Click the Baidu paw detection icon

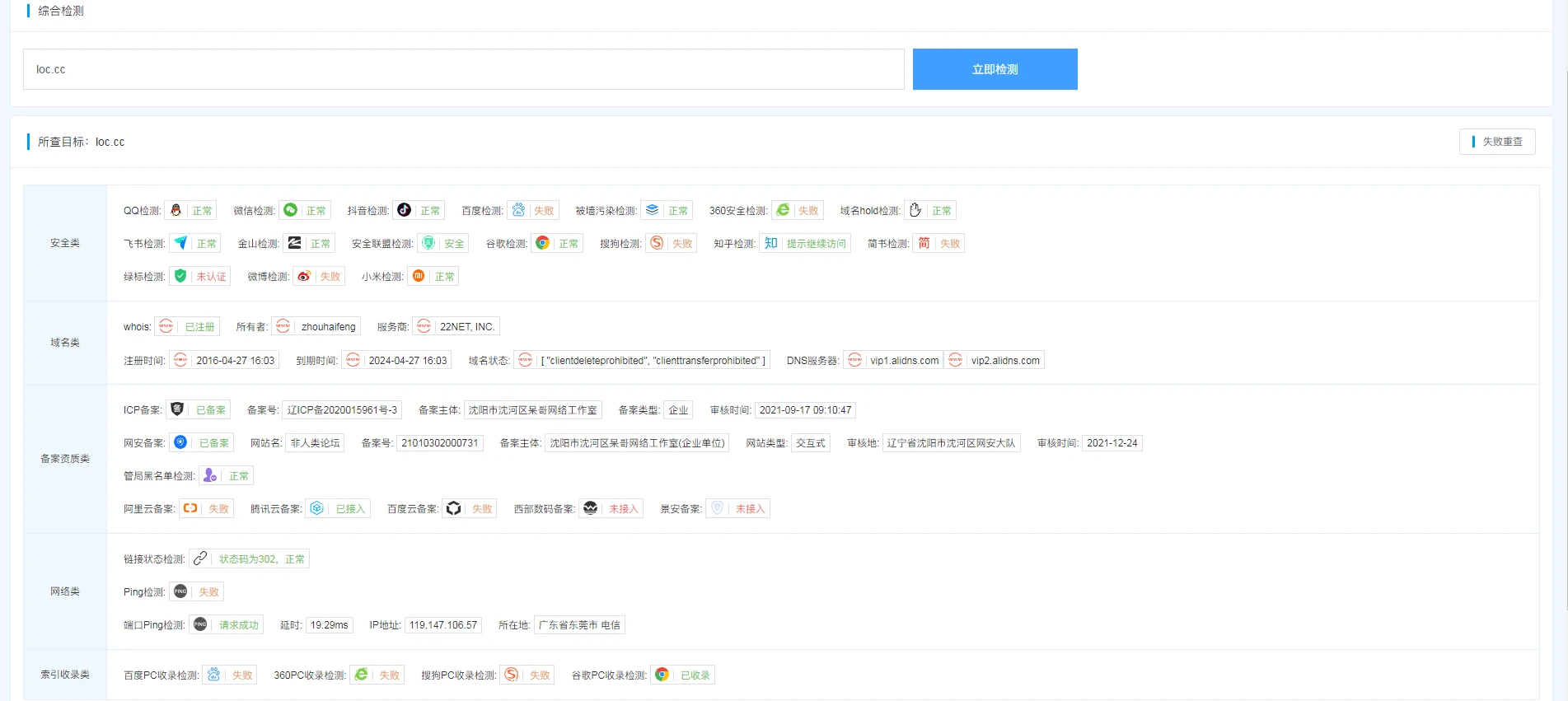point(518,210)
